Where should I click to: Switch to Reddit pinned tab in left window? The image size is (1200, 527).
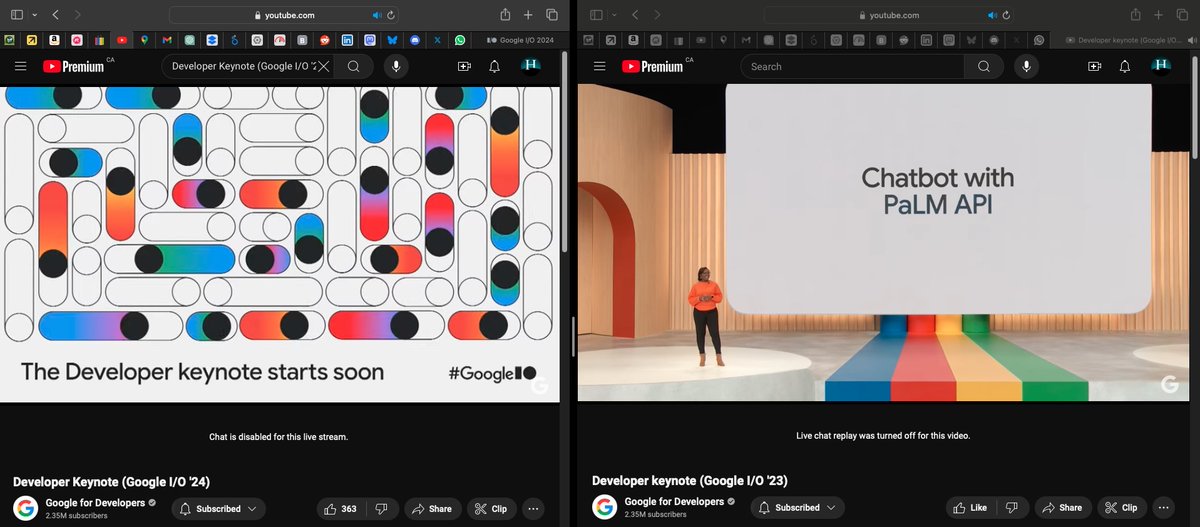coord(325,40)
